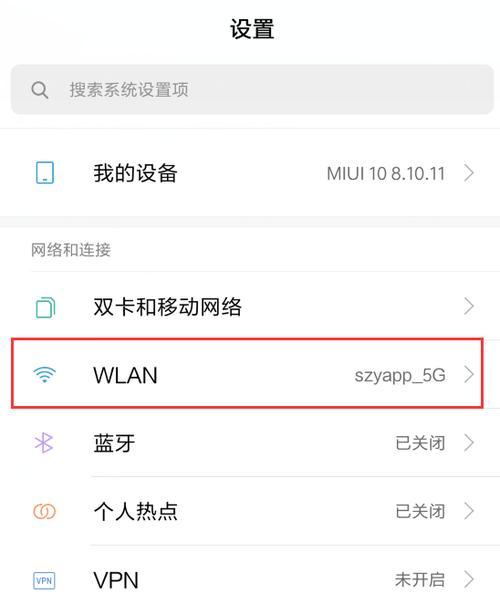Tap Bluetooth's 已关闭 status text

coord(420,443)
